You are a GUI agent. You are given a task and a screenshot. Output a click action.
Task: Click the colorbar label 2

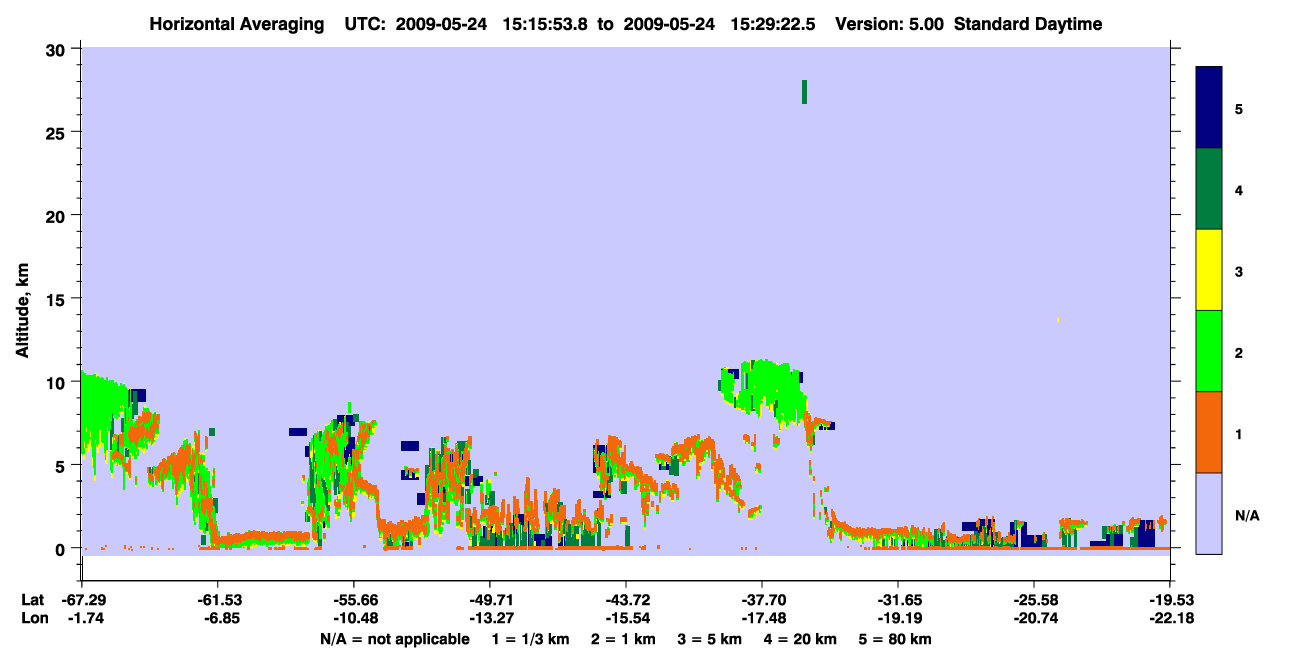coord(1238,351)
